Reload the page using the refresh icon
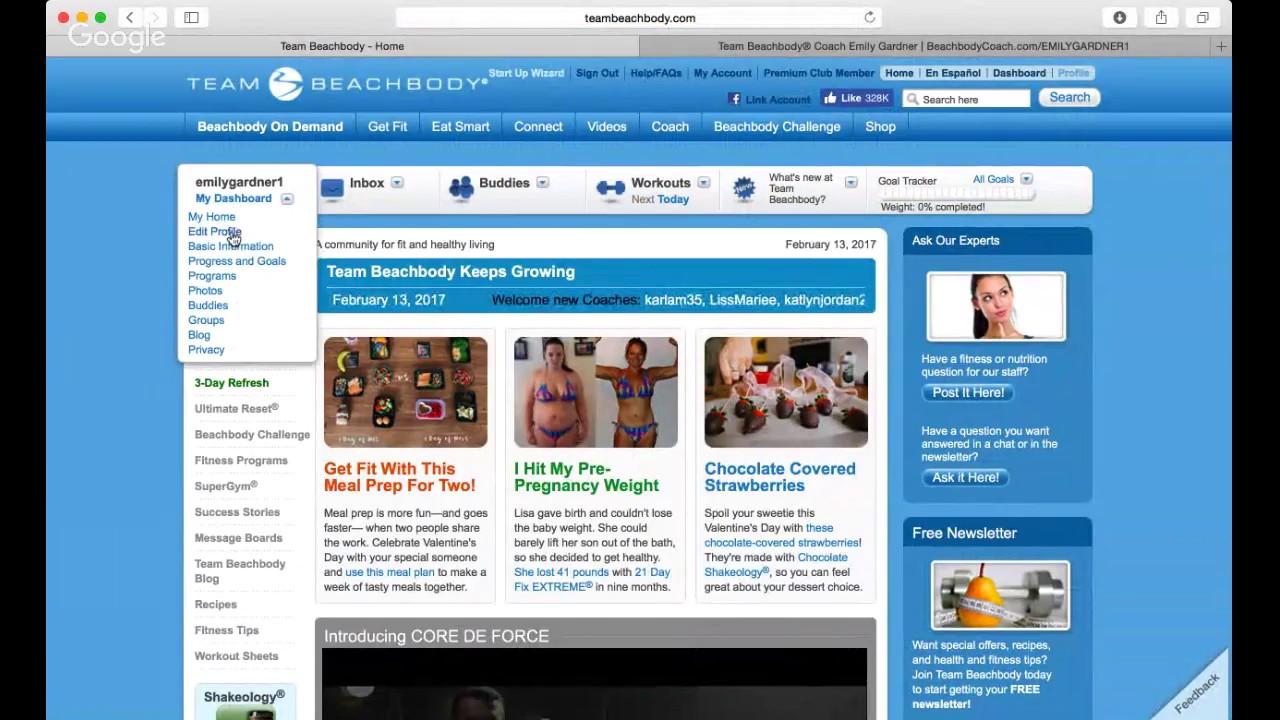Screen dimensions: 1280x720 870,17
